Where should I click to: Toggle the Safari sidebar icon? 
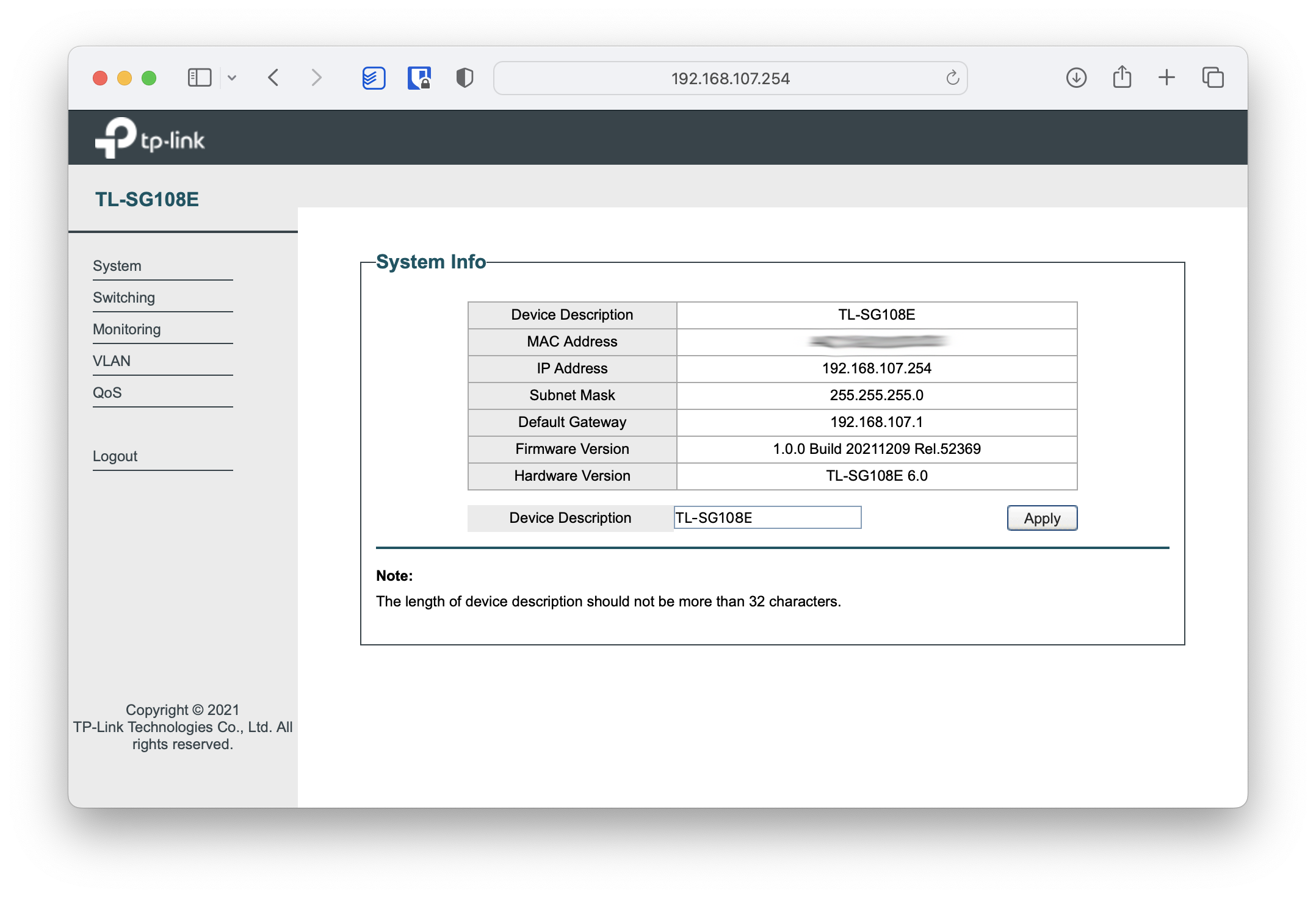tap(199, 77)
